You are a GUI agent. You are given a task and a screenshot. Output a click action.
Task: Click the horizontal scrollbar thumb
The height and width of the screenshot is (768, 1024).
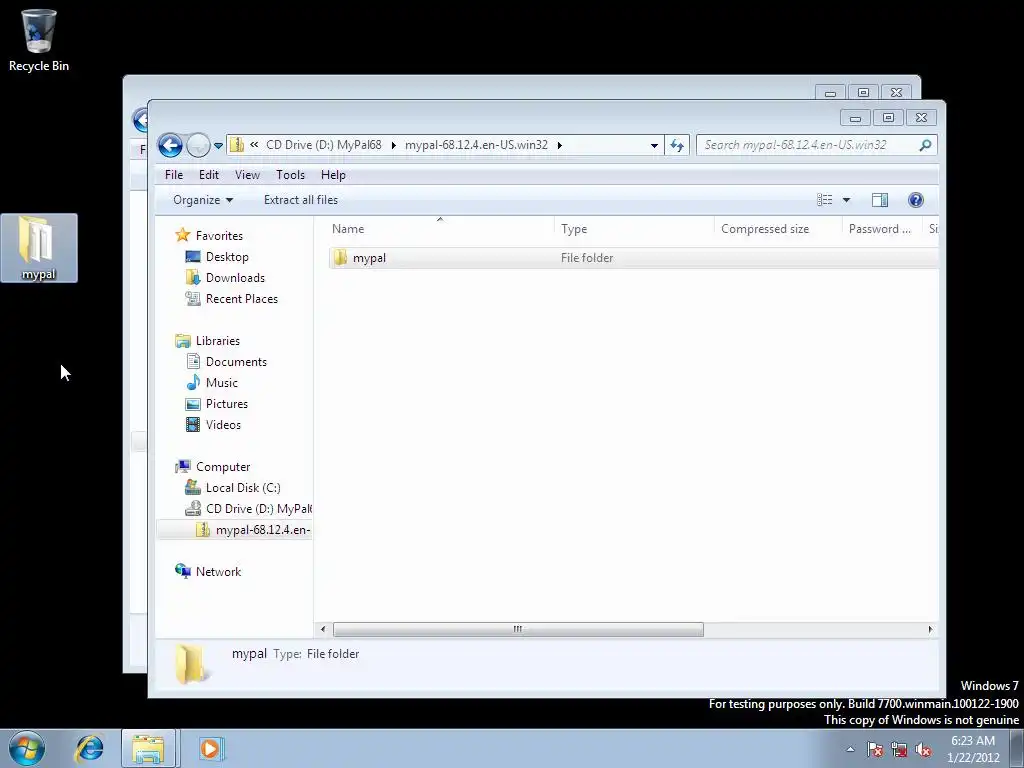[518, 630]
